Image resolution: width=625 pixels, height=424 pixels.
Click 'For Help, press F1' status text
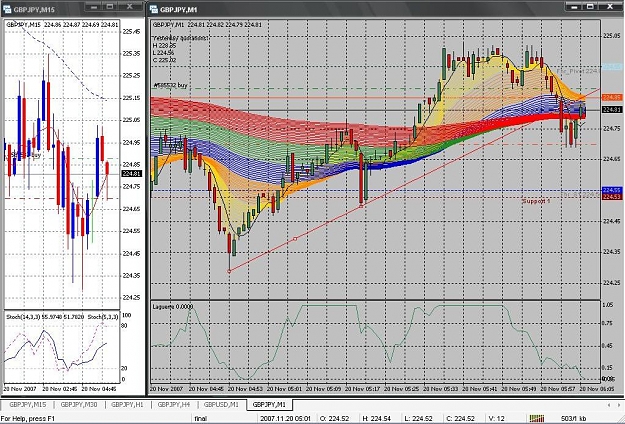[x=29, y=419]
